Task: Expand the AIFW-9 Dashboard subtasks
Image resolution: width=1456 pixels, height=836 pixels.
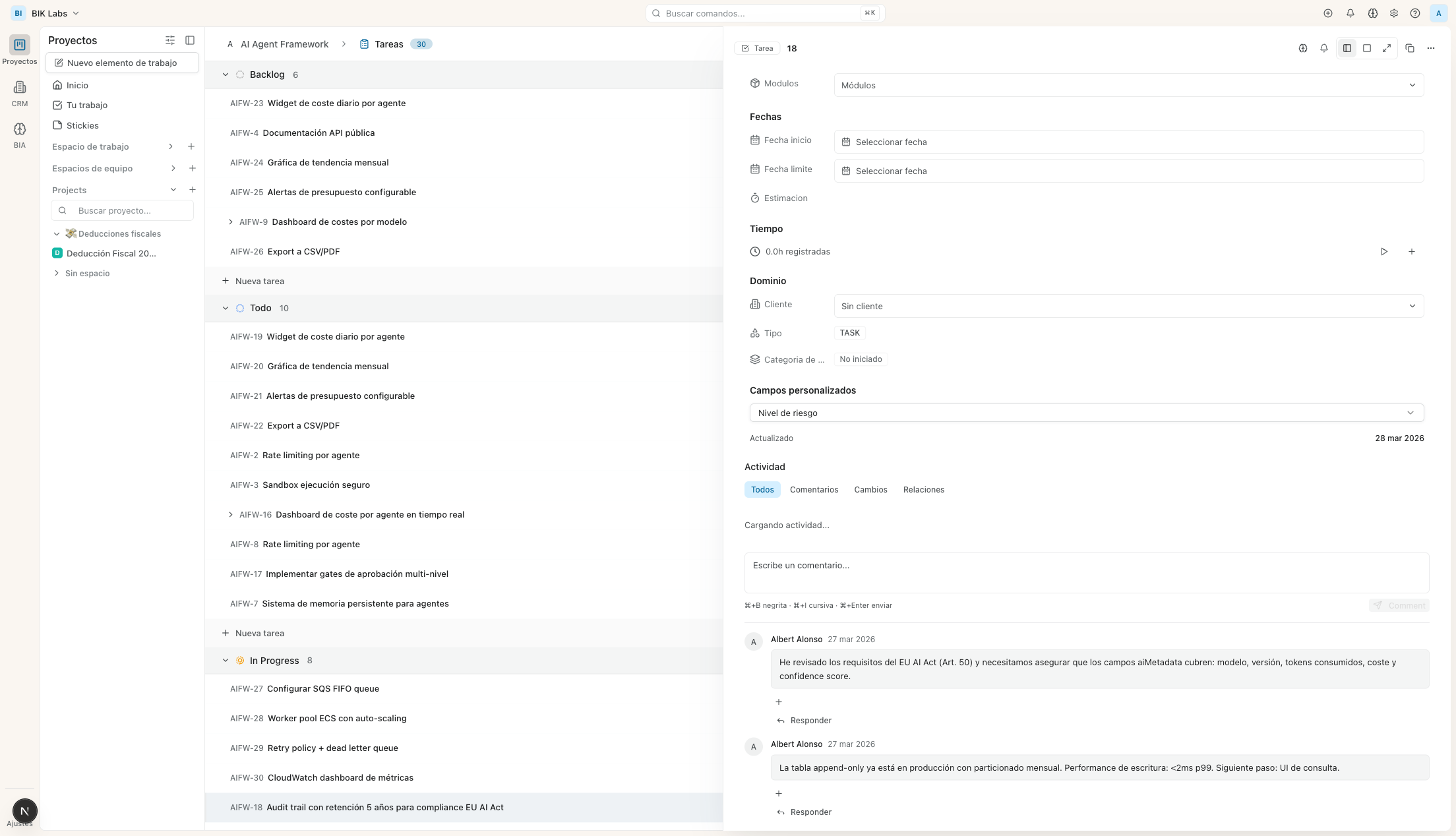Action: 230,222
